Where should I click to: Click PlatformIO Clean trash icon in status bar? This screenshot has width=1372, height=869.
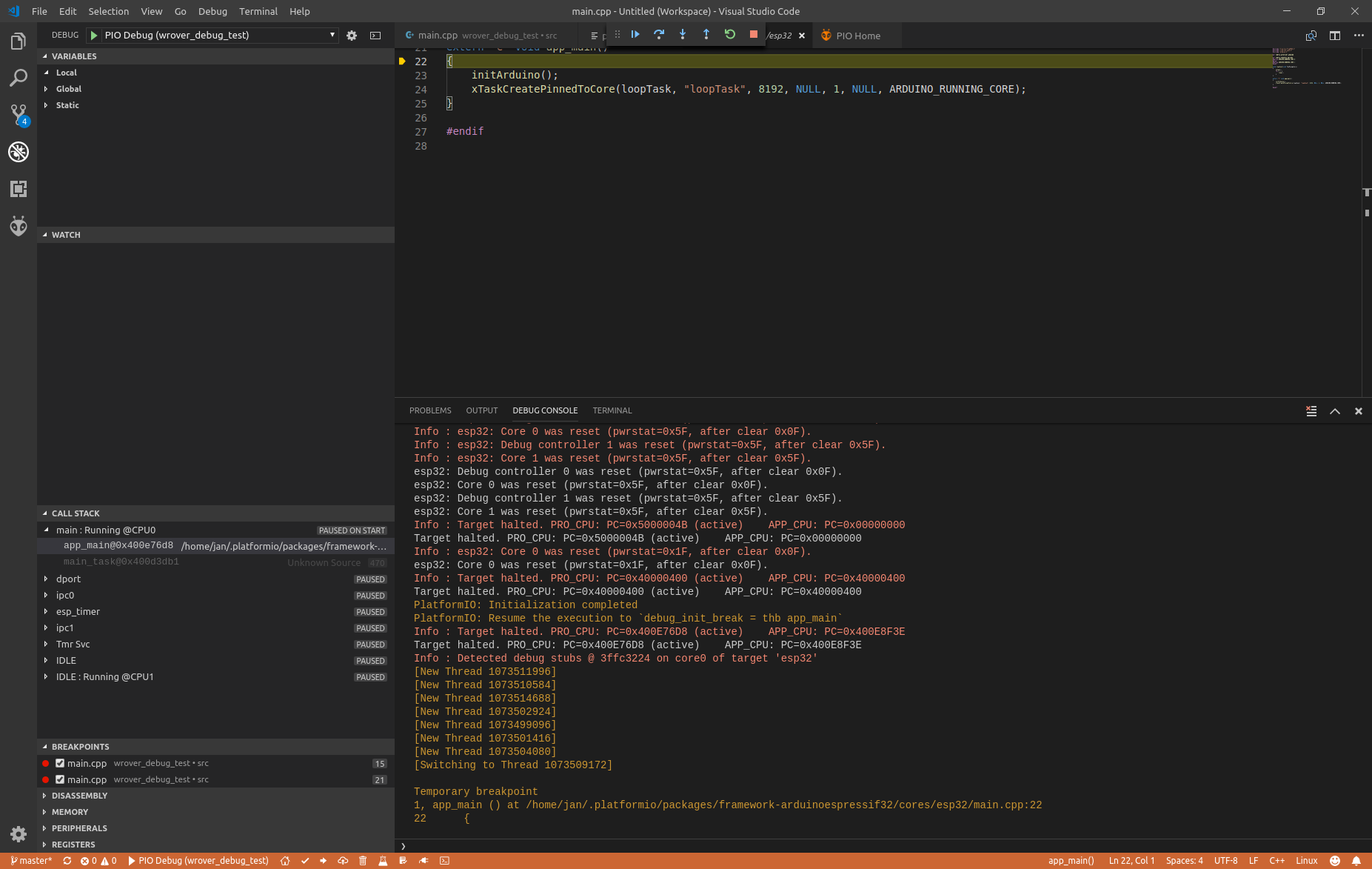tap(363, 861)
